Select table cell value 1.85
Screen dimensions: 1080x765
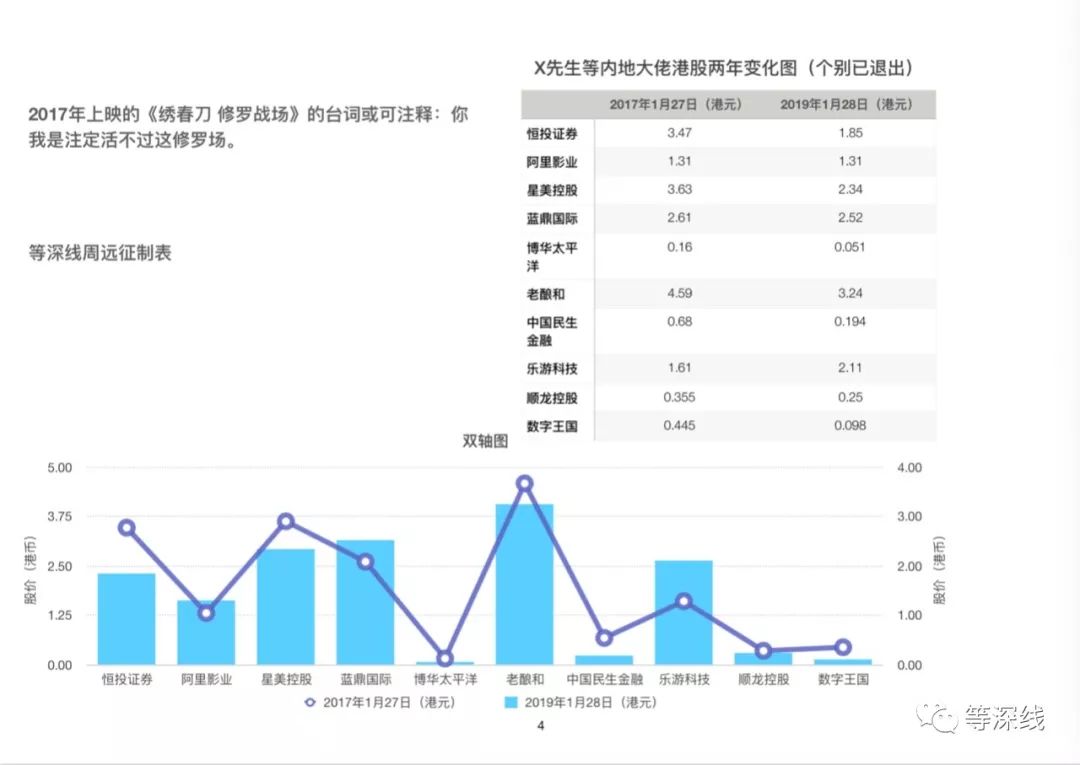tap(850, 133)
